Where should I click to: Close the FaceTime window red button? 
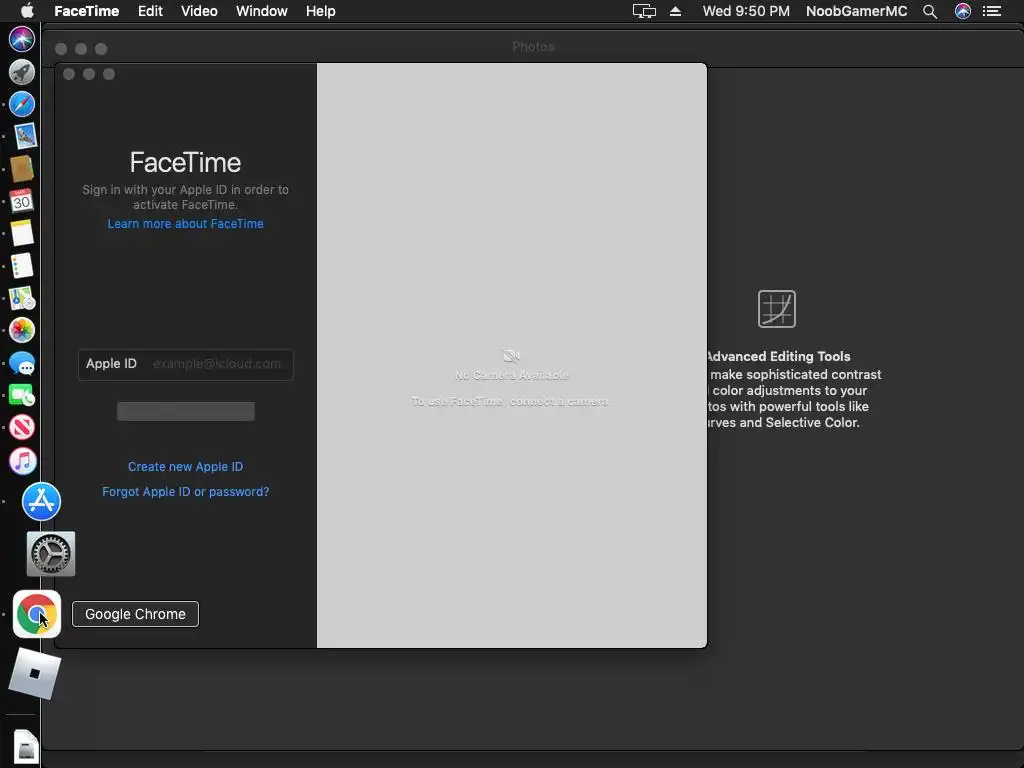coord(69,74)
